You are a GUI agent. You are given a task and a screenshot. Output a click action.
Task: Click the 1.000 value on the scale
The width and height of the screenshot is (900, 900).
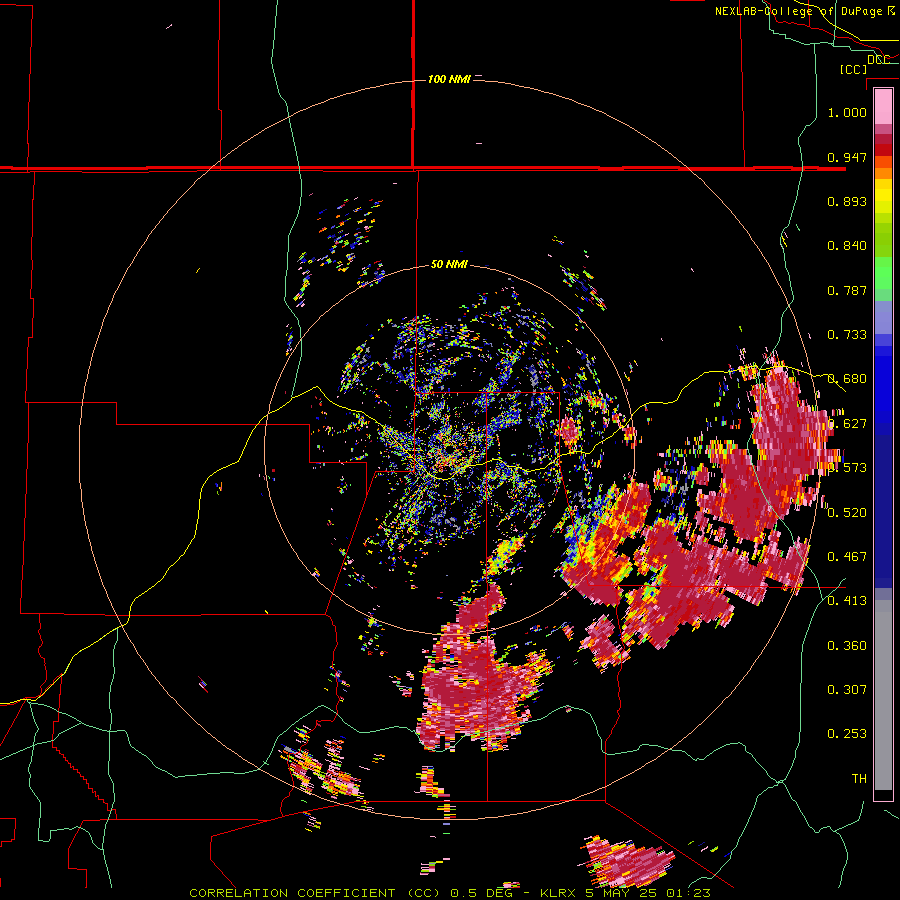coord(847,112)
